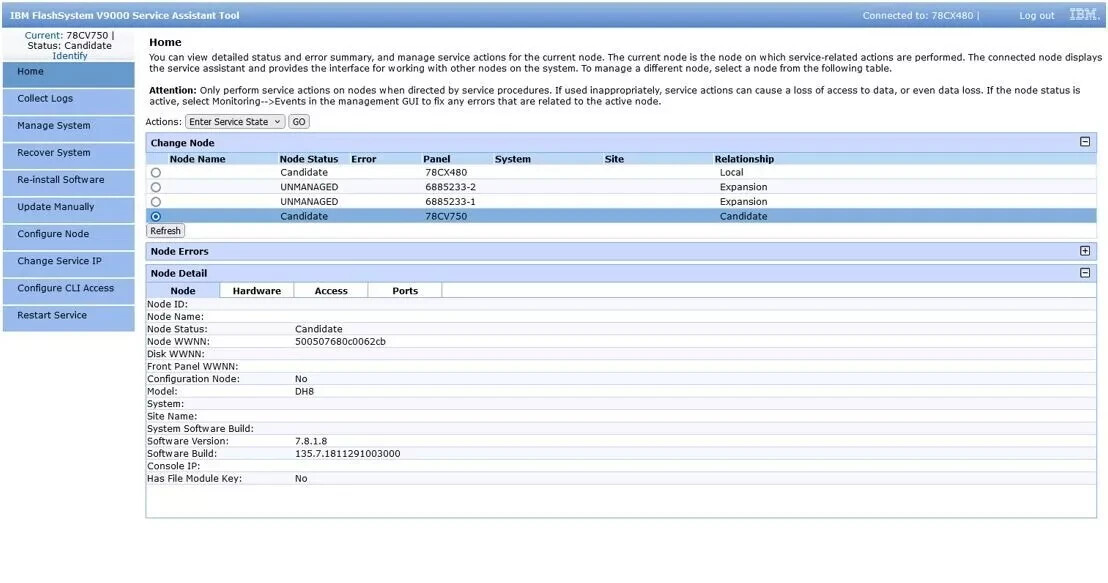Click the Site column header
This screenshot has width=1108, height=583.
[614, 159]
